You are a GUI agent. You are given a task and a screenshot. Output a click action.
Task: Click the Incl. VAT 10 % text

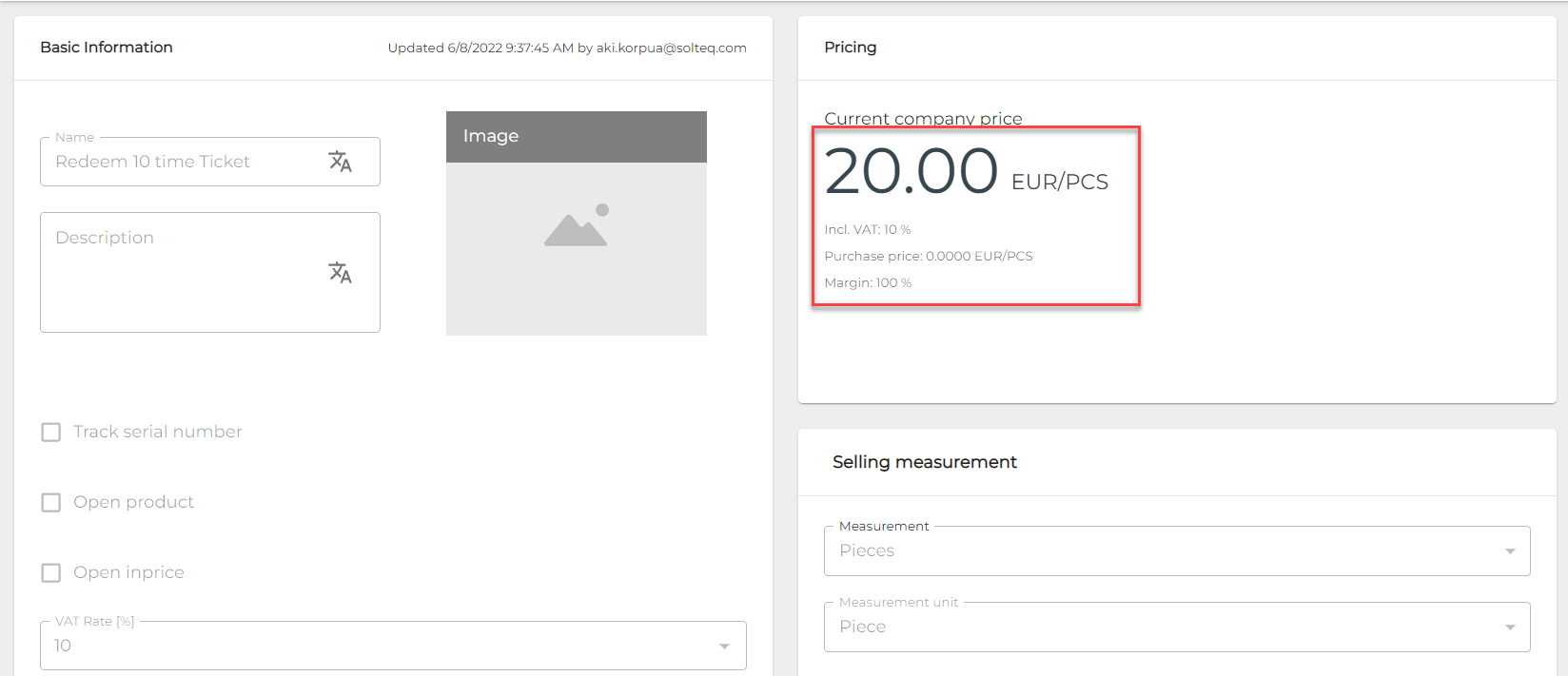click(x=868, y=230)
